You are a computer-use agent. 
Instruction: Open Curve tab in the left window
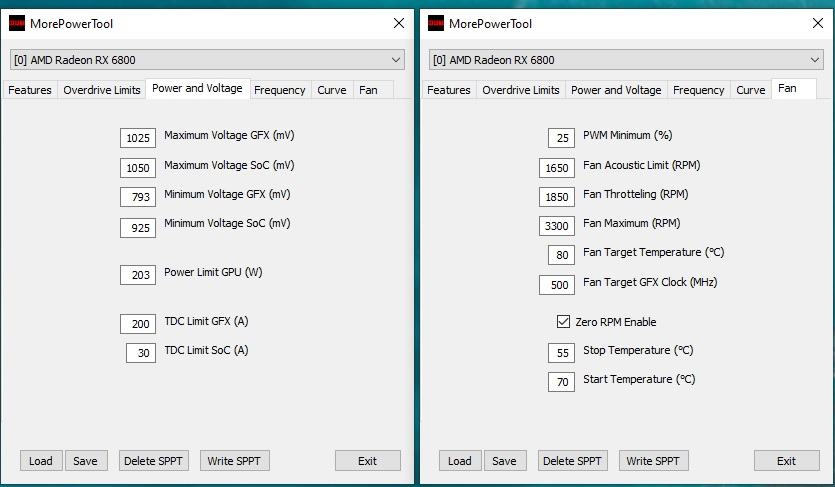[x=332, y=90]
